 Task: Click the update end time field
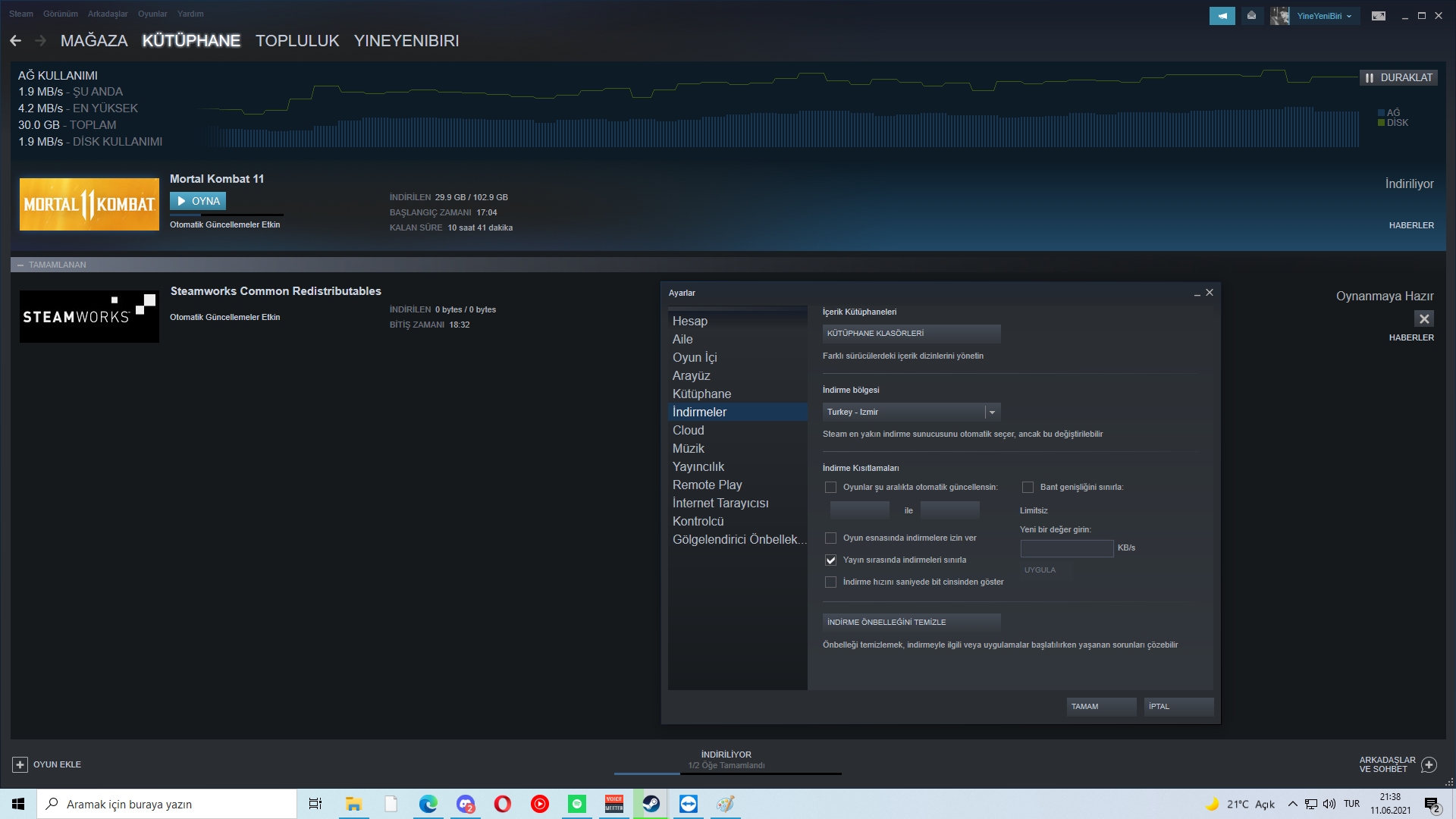click(949, 510)
